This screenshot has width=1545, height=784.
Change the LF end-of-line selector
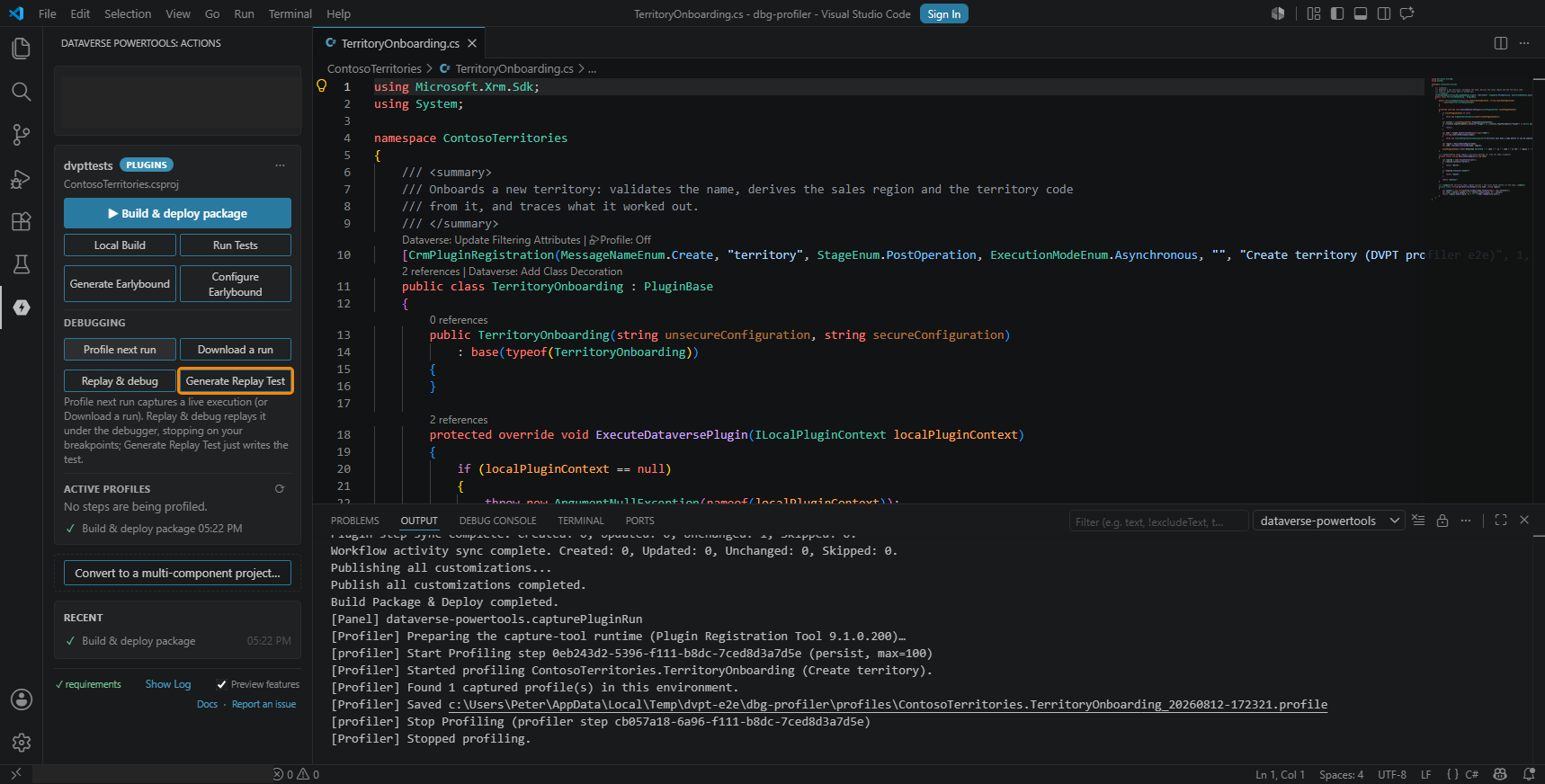pos(1425,774)
